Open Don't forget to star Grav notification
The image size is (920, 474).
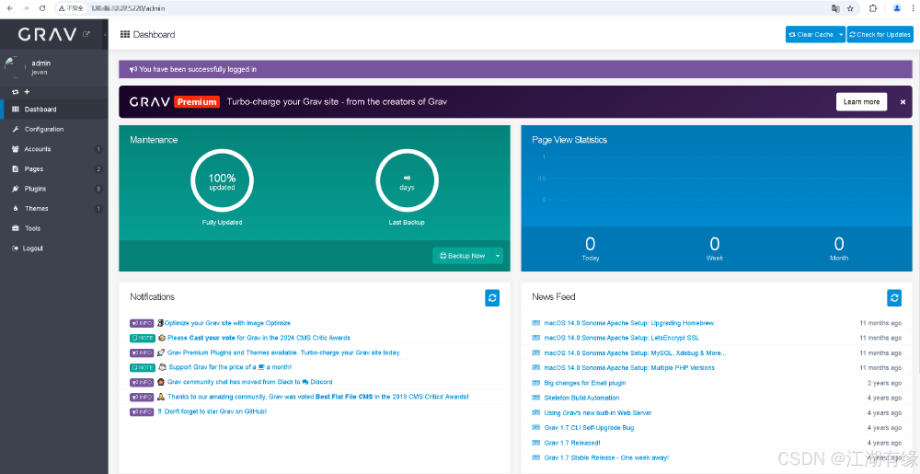[x=215, y=412]
